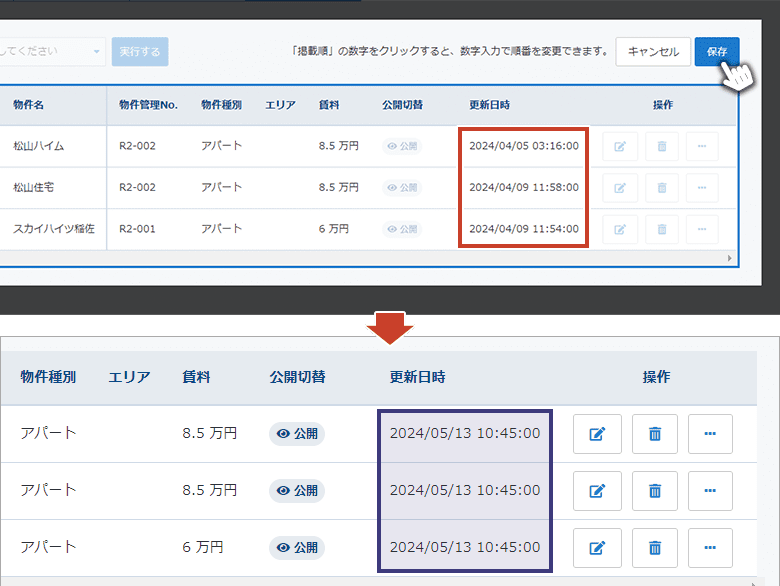Click edit icon for 松山ハイム row

pos(619,146)
